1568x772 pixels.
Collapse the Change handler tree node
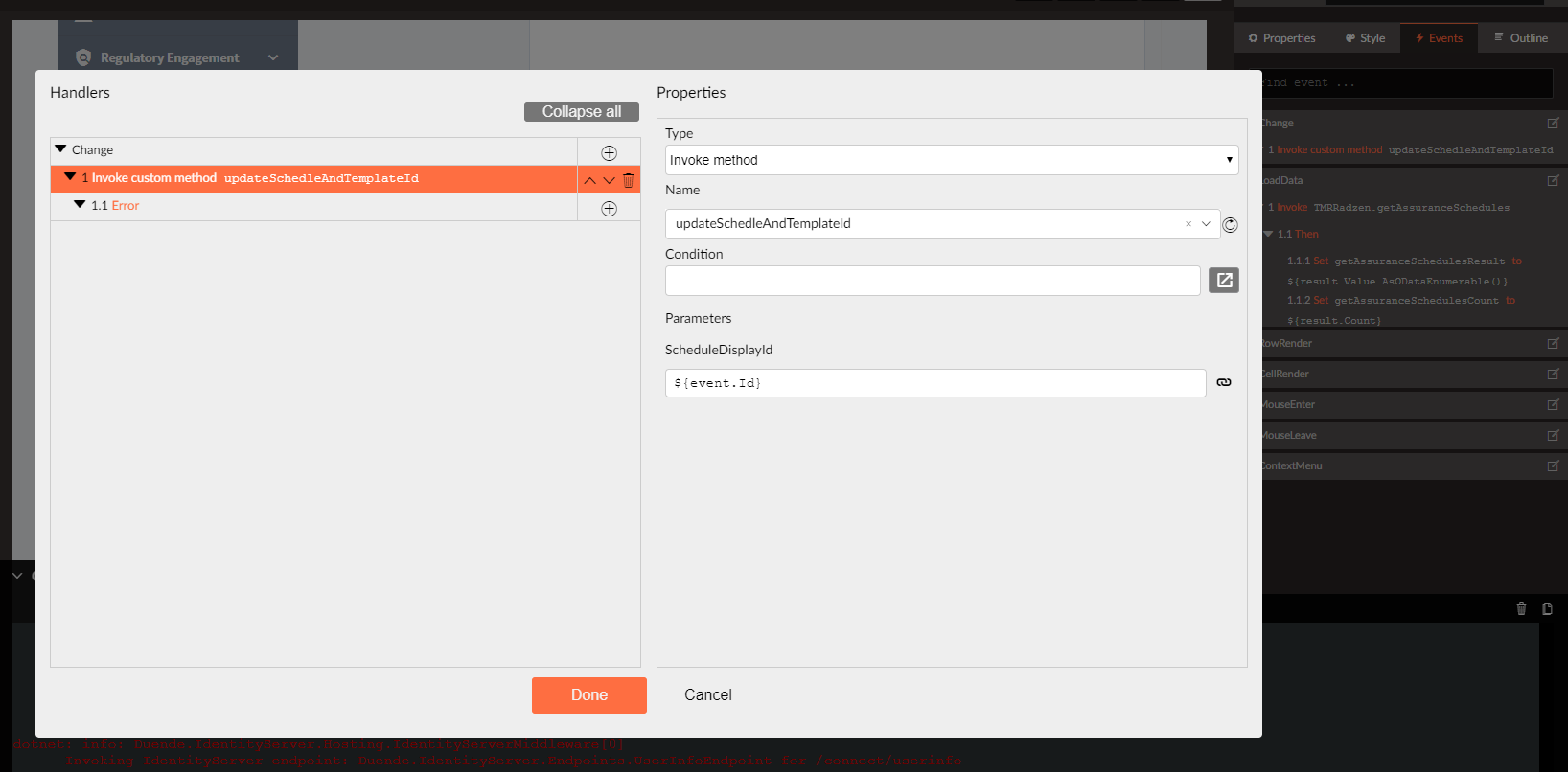[61, 149]
